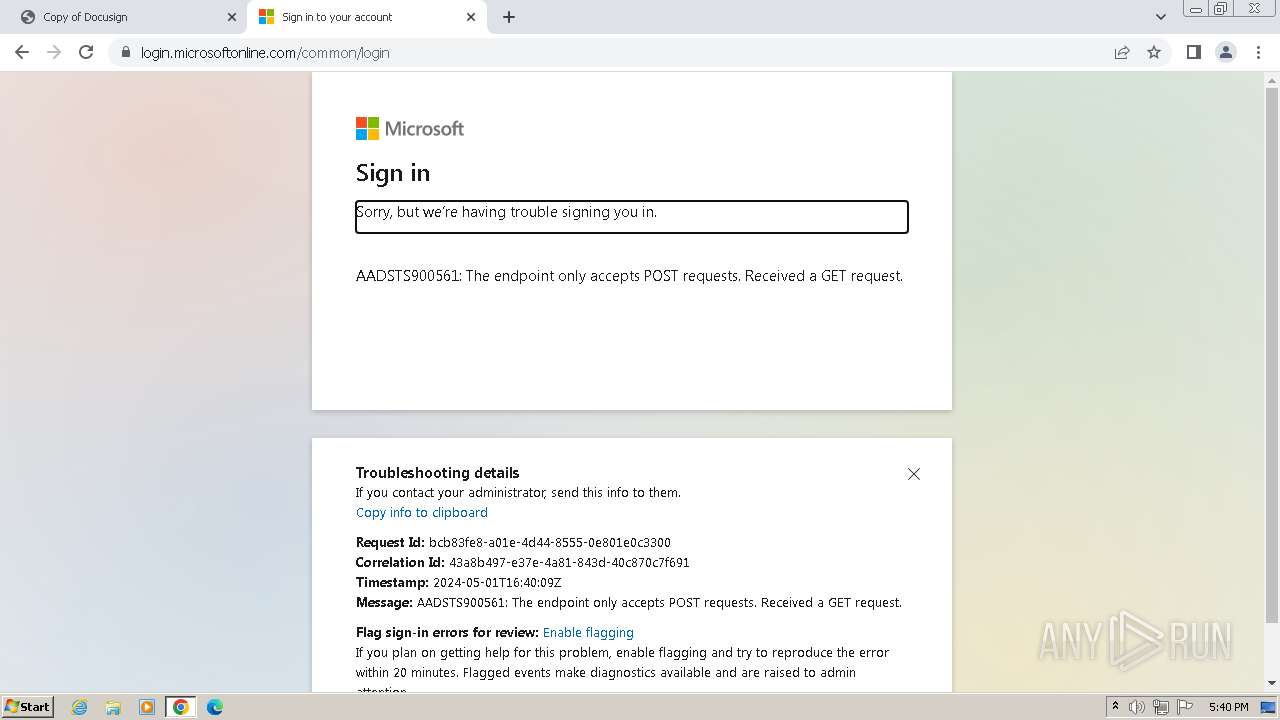Click the Microsoft logo
This screenshot has width=1280, height=720.
click(x=410, y=129)
